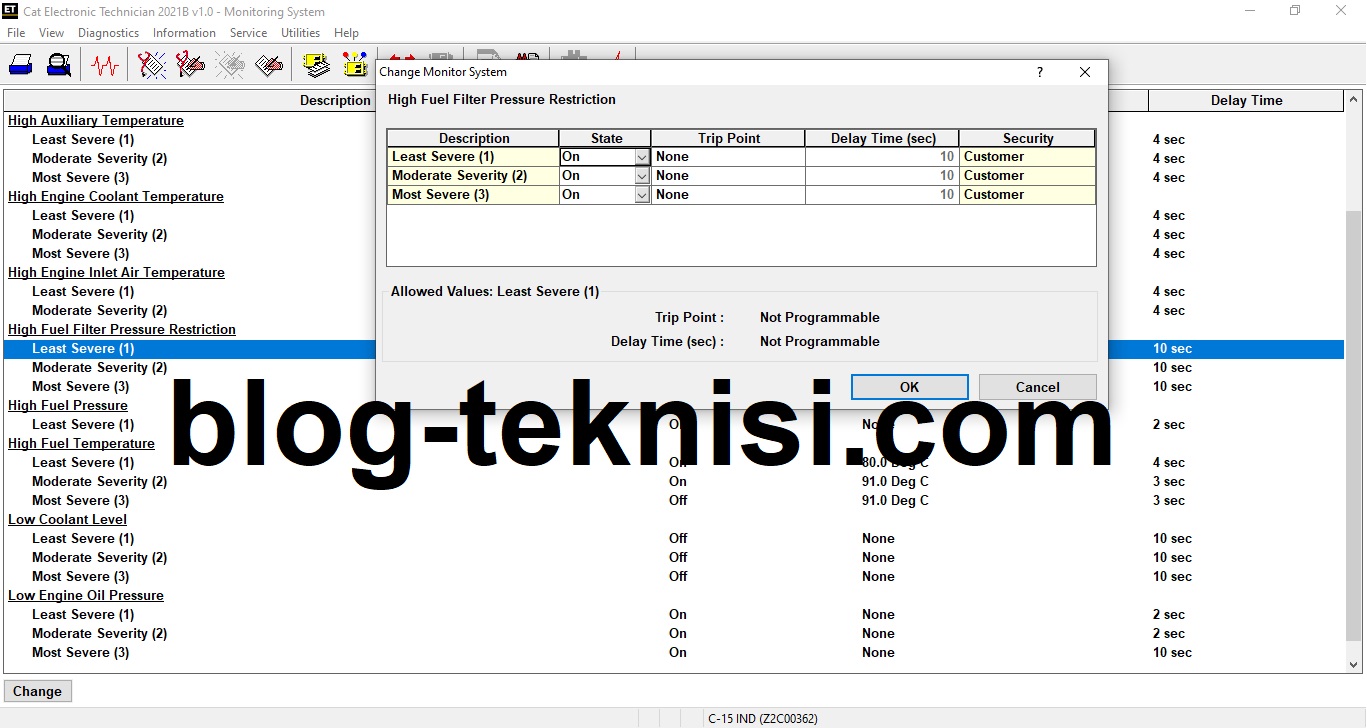This screenshot has height=728, width=1367.
Task: Open the State dropdown for Least Severe (1)
Action: pyautogui.click(x=641, y=156)
